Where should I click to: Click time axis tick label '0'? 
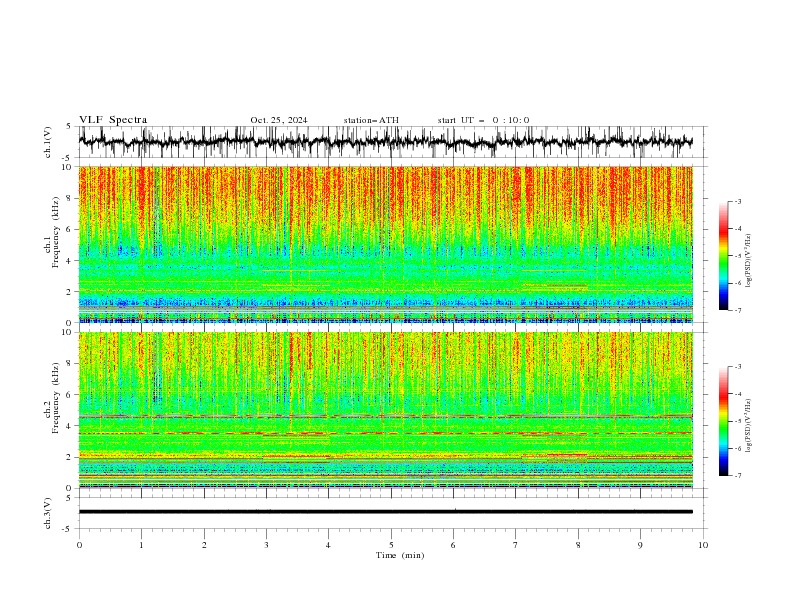coord(79,545)
